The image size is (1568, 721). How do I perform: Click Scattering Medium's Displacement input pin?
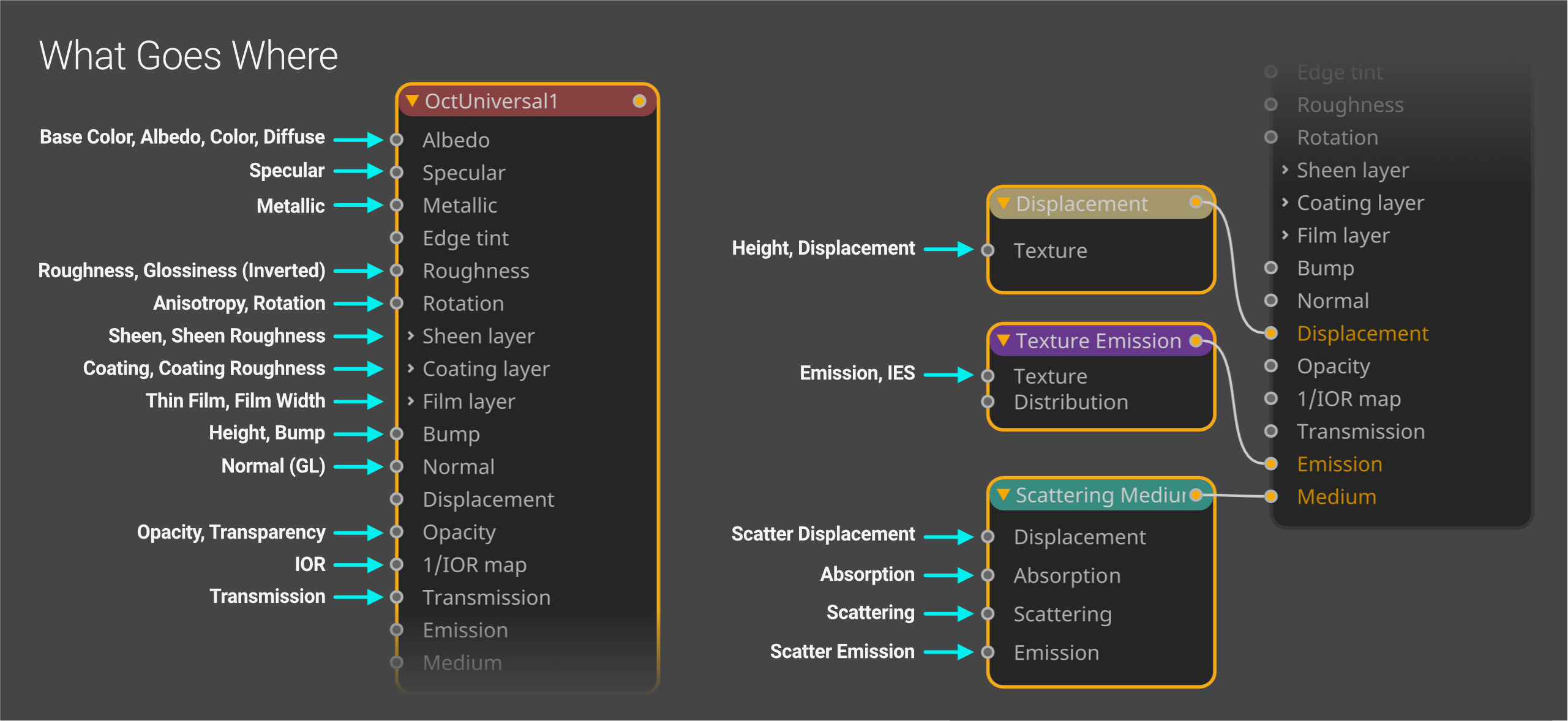click(x=988, y=537)
